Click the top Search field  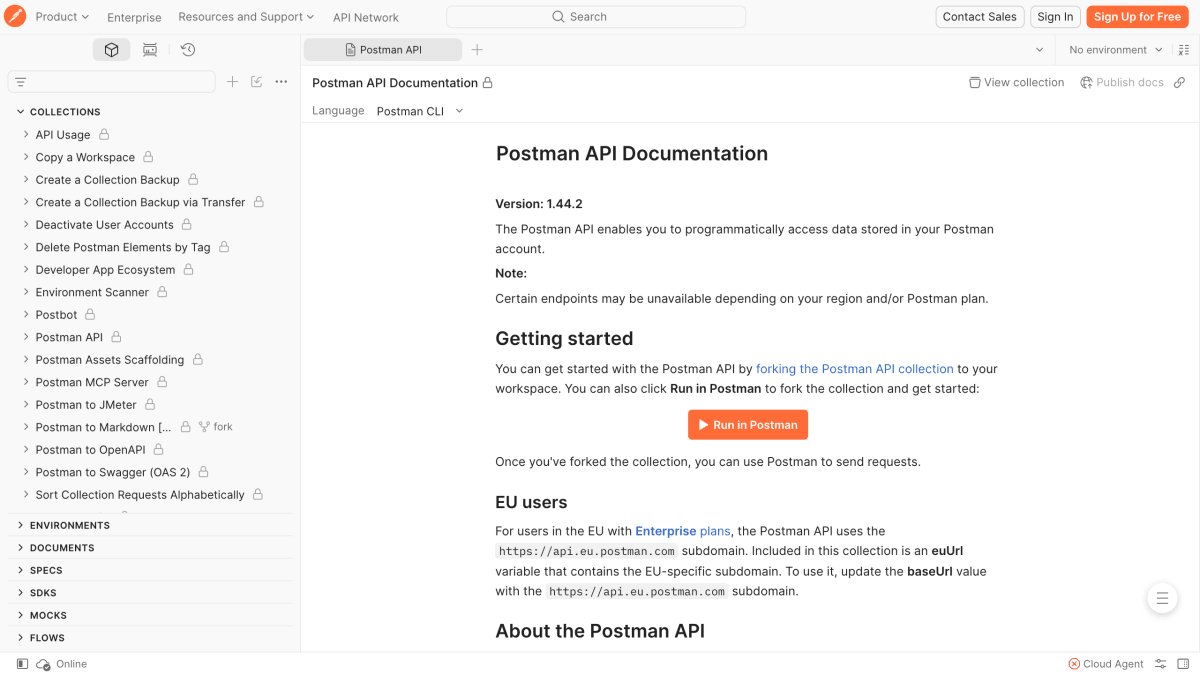(x=596, y=17)
